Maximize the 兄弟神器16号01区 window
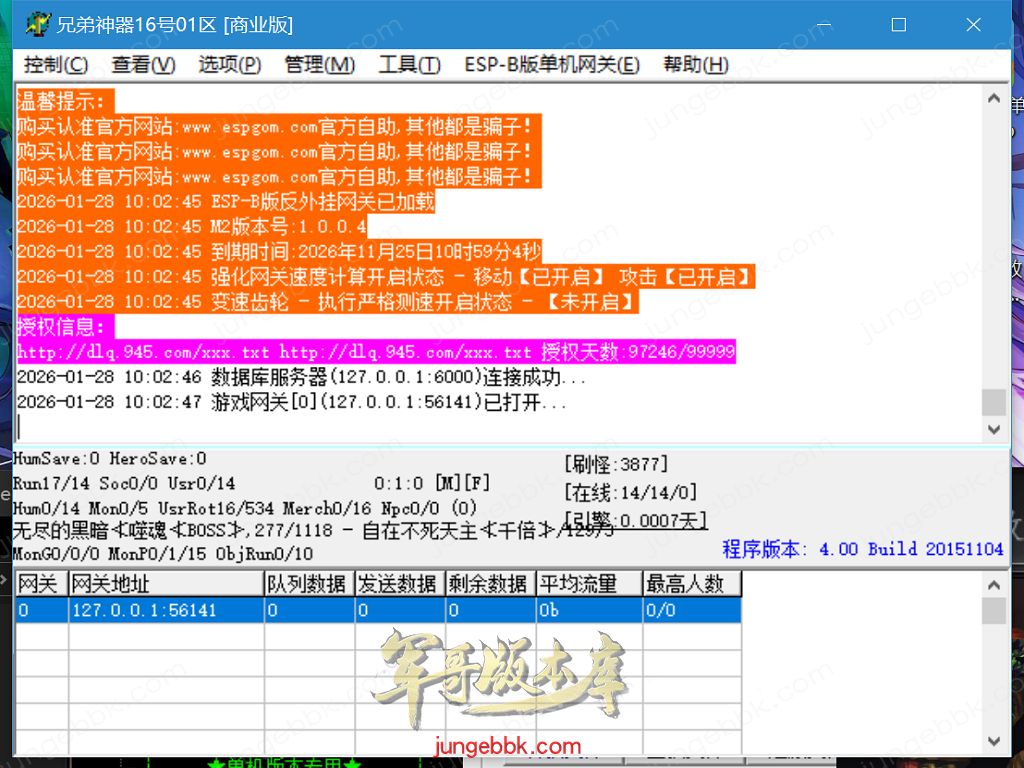Viewport: 1024px width, 768px height. pyautogui.click(x=898, y=24)
